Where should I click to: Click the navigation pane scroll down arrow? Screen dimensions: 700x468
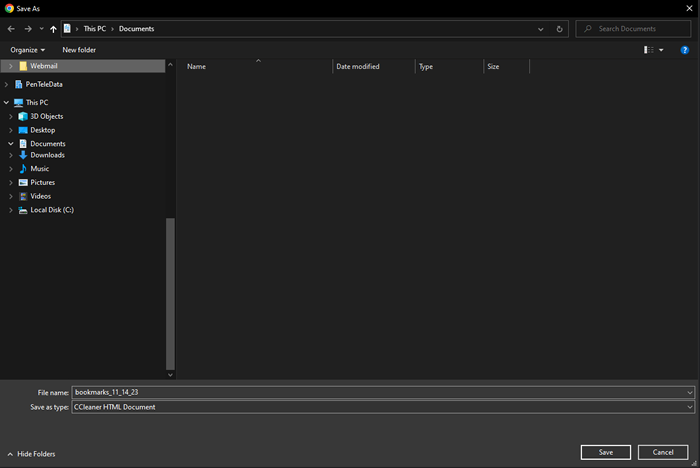coord(170,375)
